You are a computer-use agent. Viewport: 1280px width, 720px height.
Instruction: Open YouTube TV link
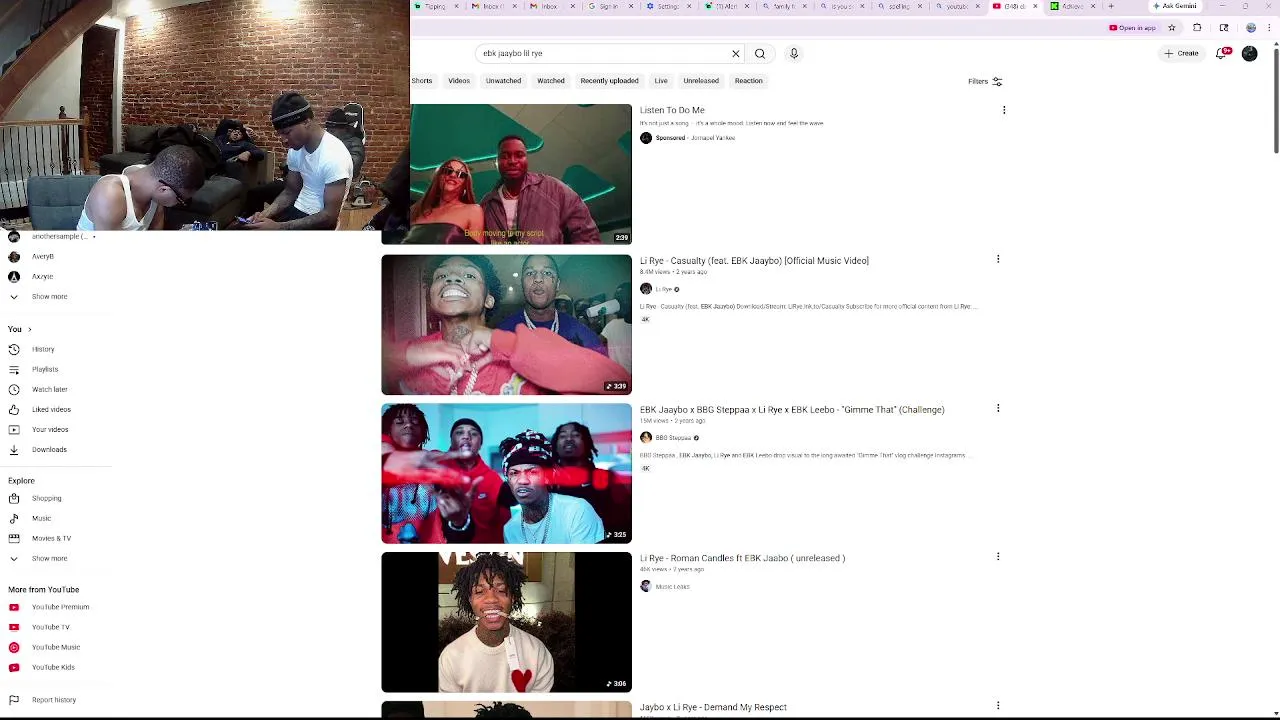point(50,627)
